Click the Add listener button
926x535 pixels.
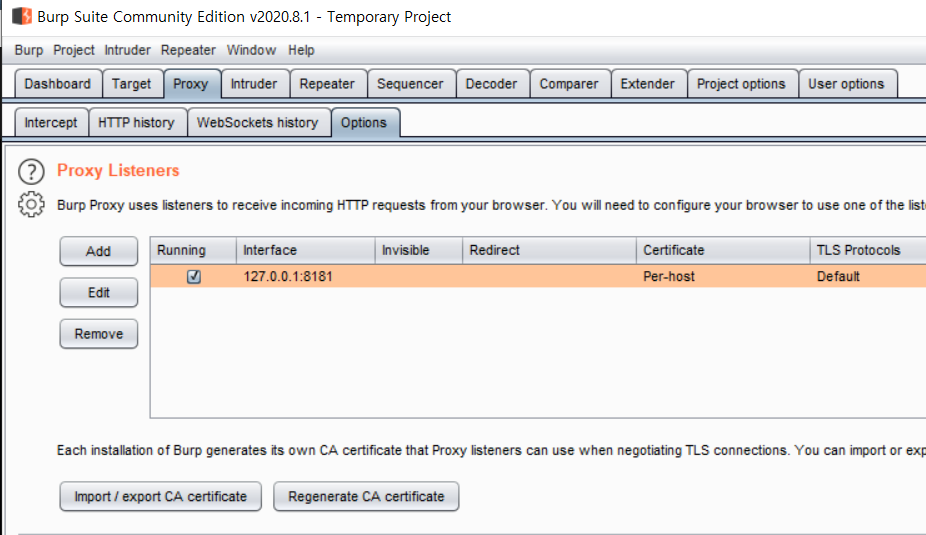(99, 252)
